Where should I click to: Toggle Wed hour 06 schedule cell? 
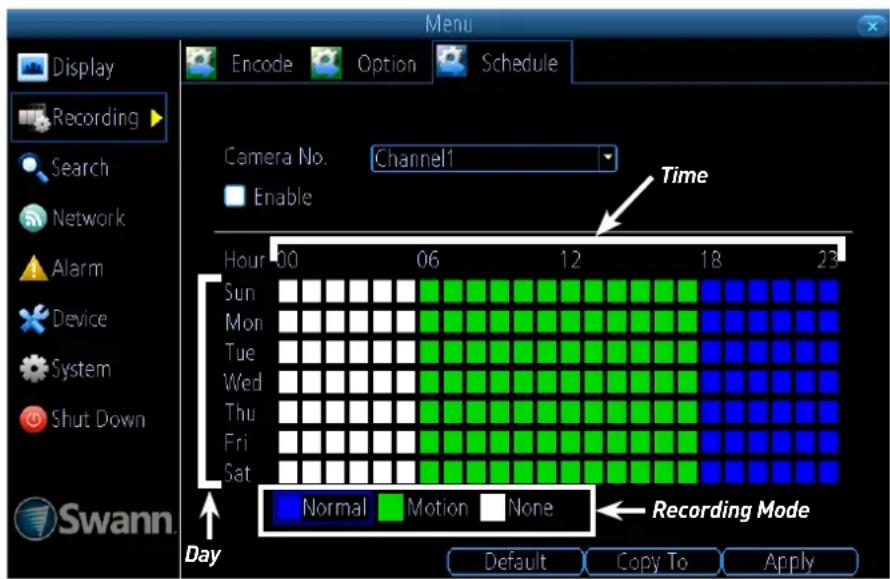point(429,382)
